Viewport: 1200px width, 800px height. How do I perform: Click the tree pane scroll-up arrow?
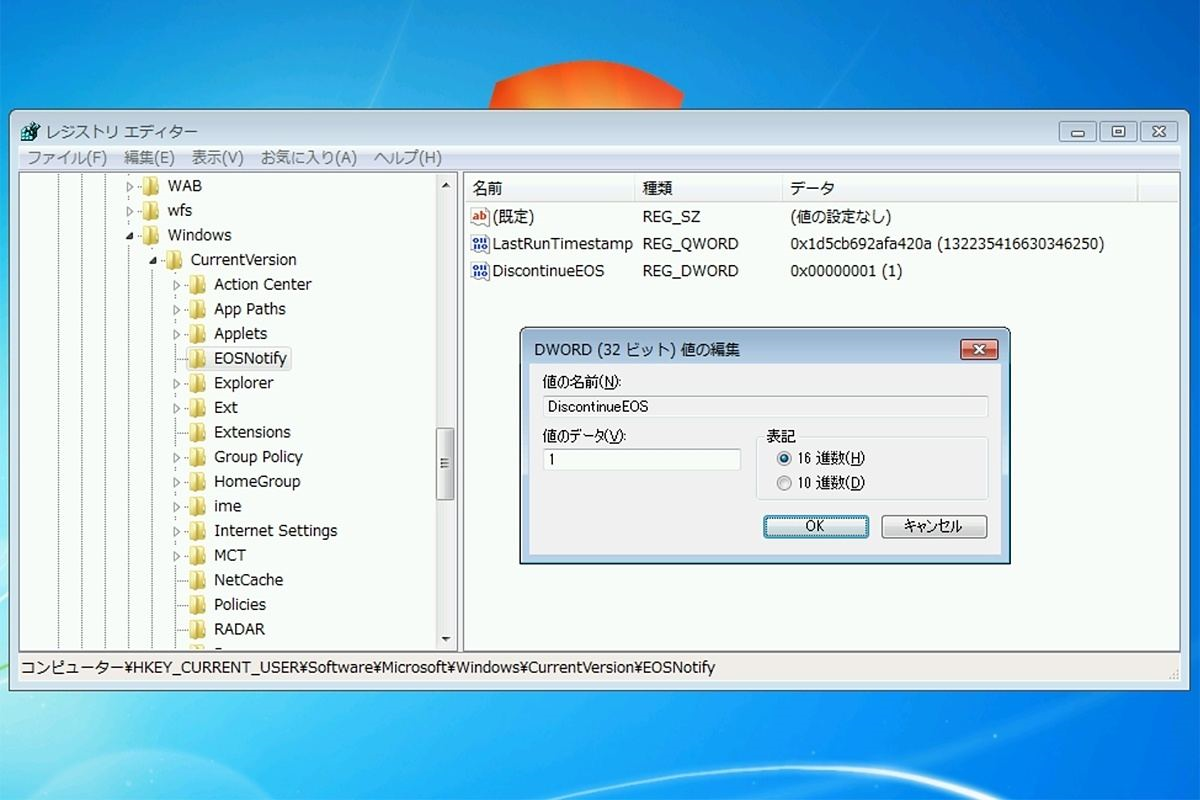[445, 185]
